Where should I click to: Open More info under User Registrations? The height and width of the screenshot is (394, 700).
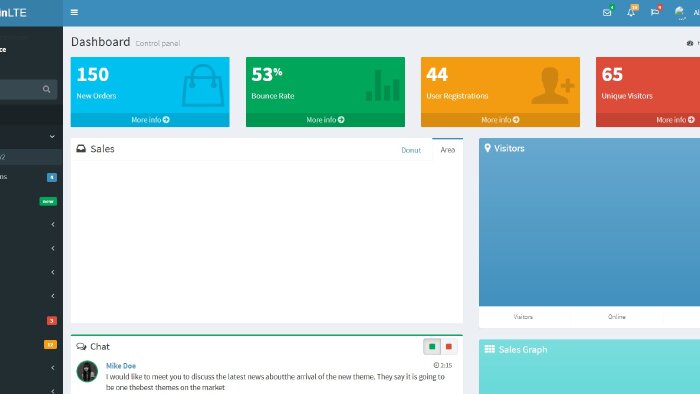(x=500, y=120)
